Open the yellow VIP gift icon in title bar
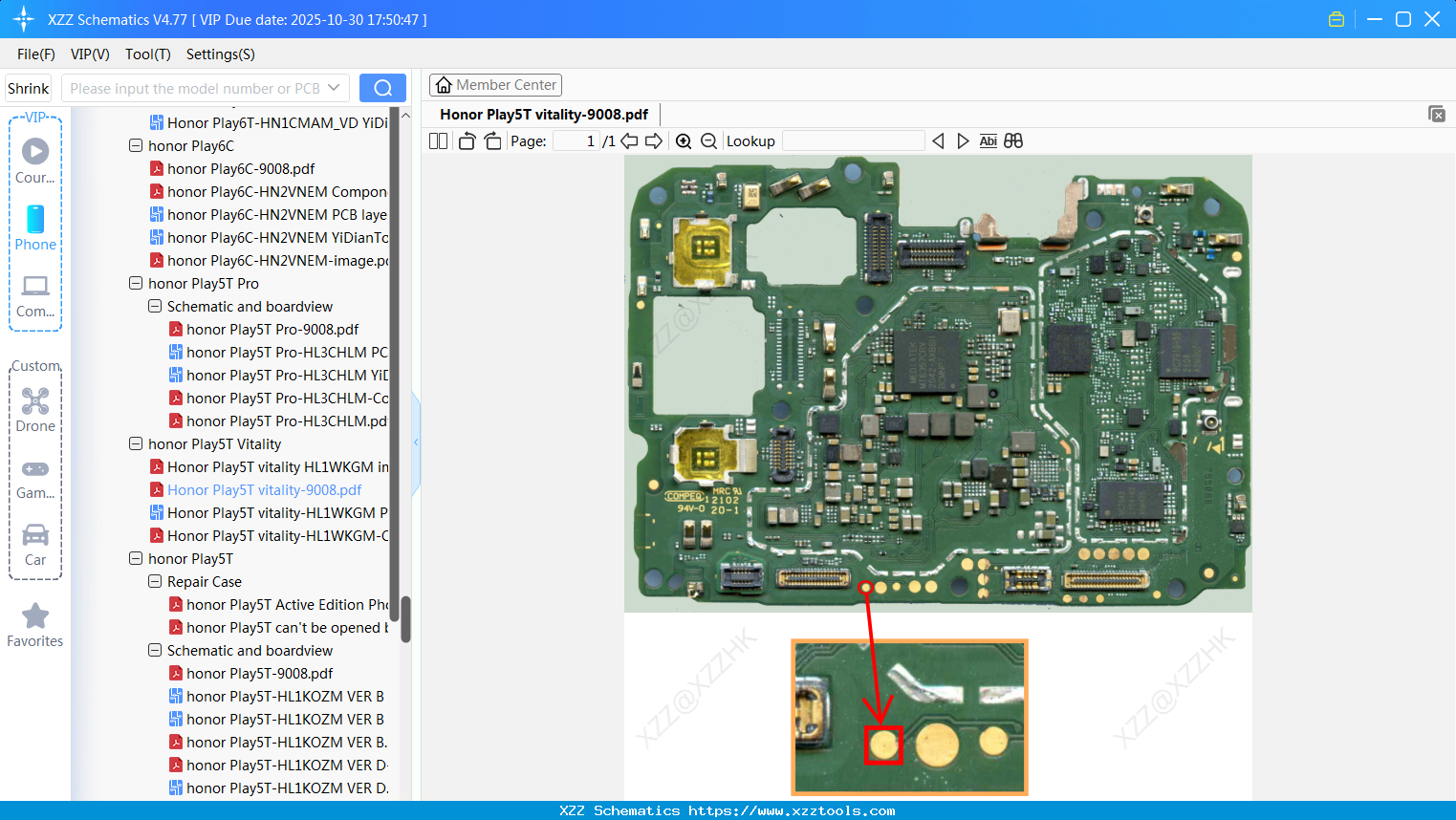 (1336, 19)
